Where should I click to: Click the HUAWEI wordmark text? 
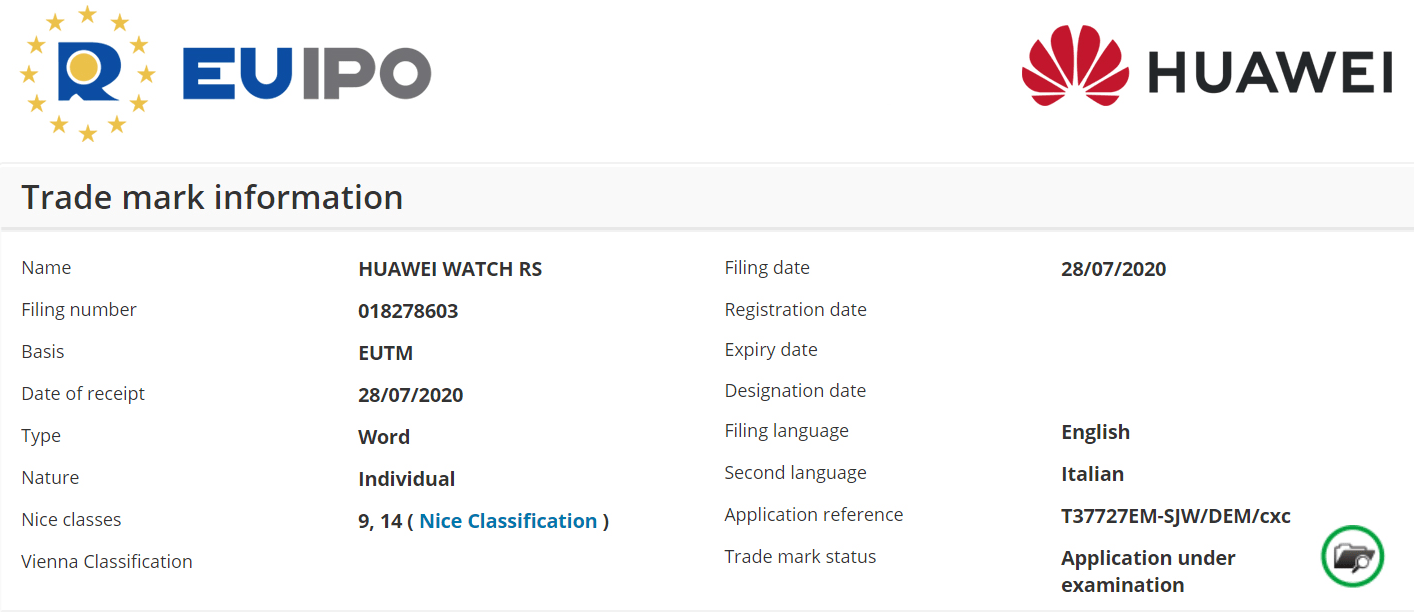(x=1270, y=73)
